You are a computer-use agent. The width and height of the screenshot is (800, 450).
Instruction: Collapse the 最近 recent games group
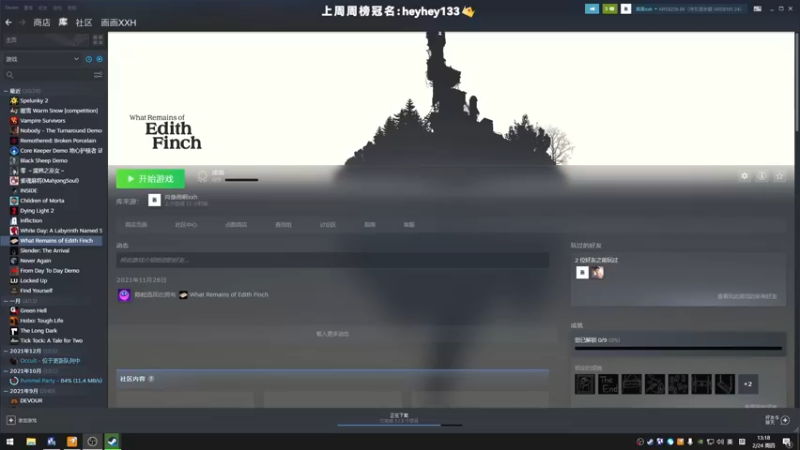6,91
